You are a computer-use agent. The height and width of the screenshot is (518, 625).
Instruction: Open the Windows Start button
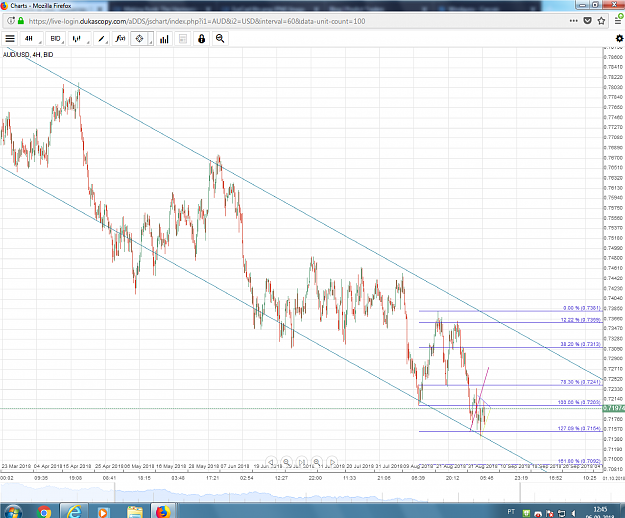[x=12, y=512]
